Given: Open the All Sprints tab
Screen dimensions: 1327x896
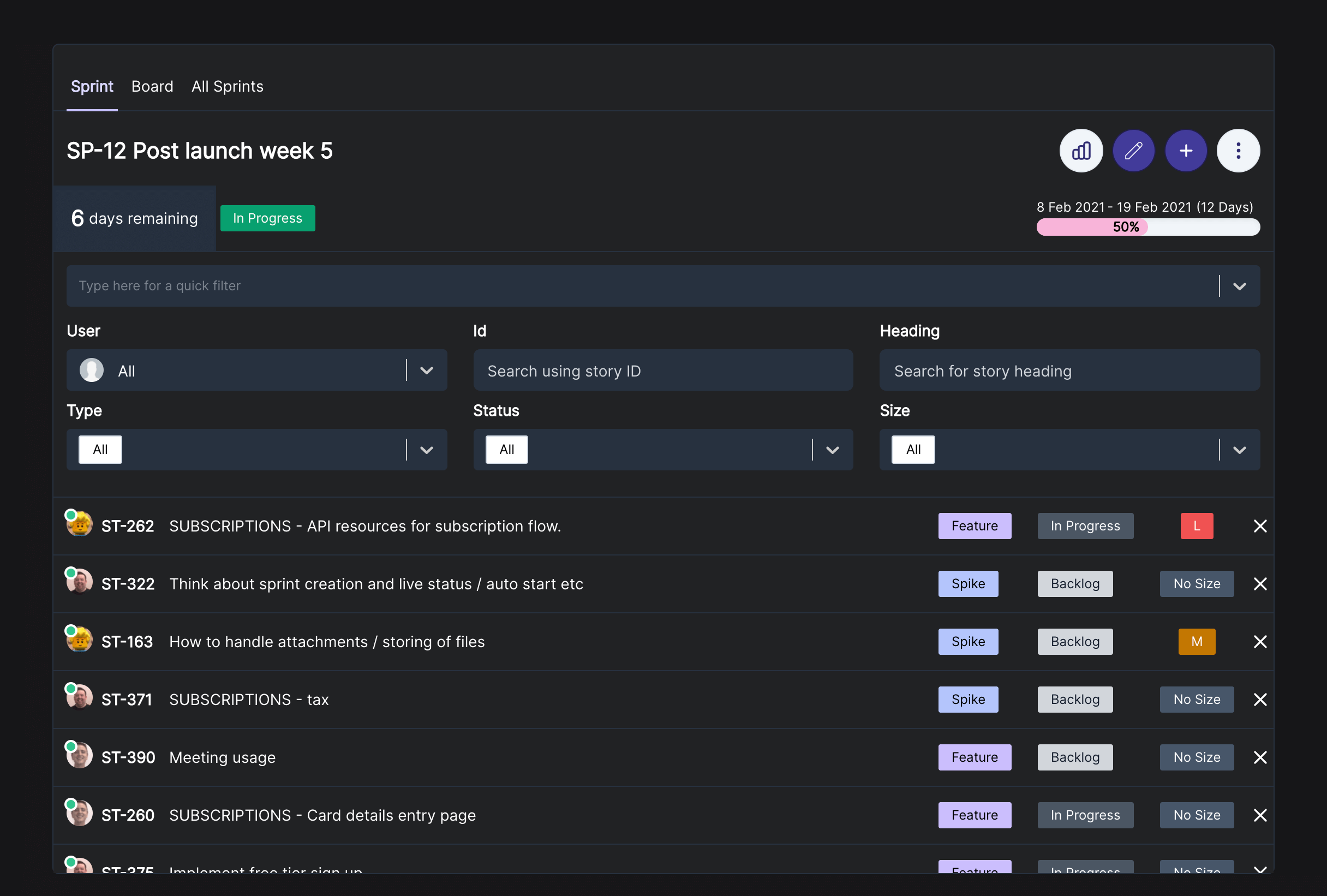Looking at the screenshot, I should click(x=227, y=86).
